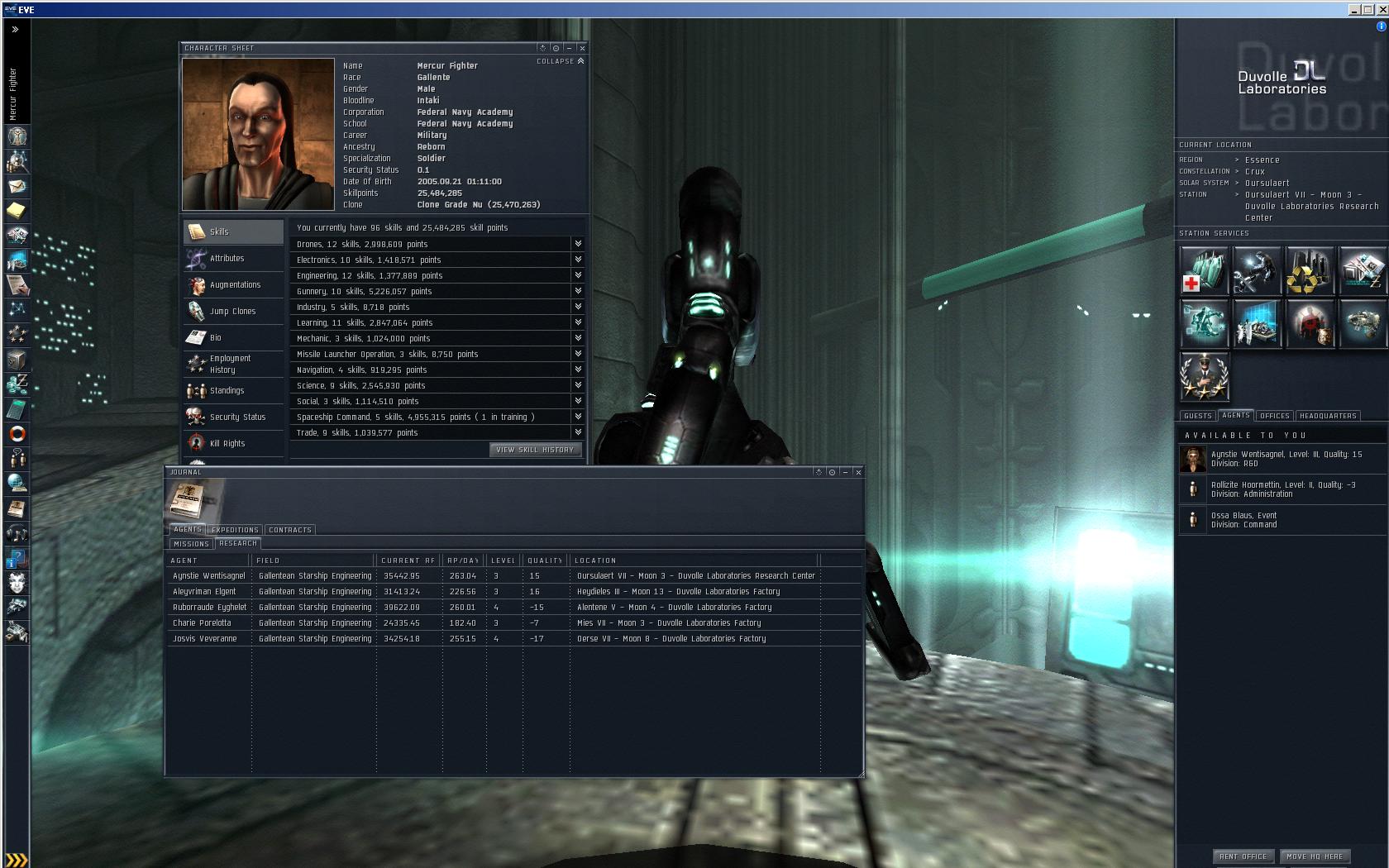Viewport: 1389px width, 868px height.
Task: Open the headphones jukebox icon in the sidebar
Action: (17, 533)
